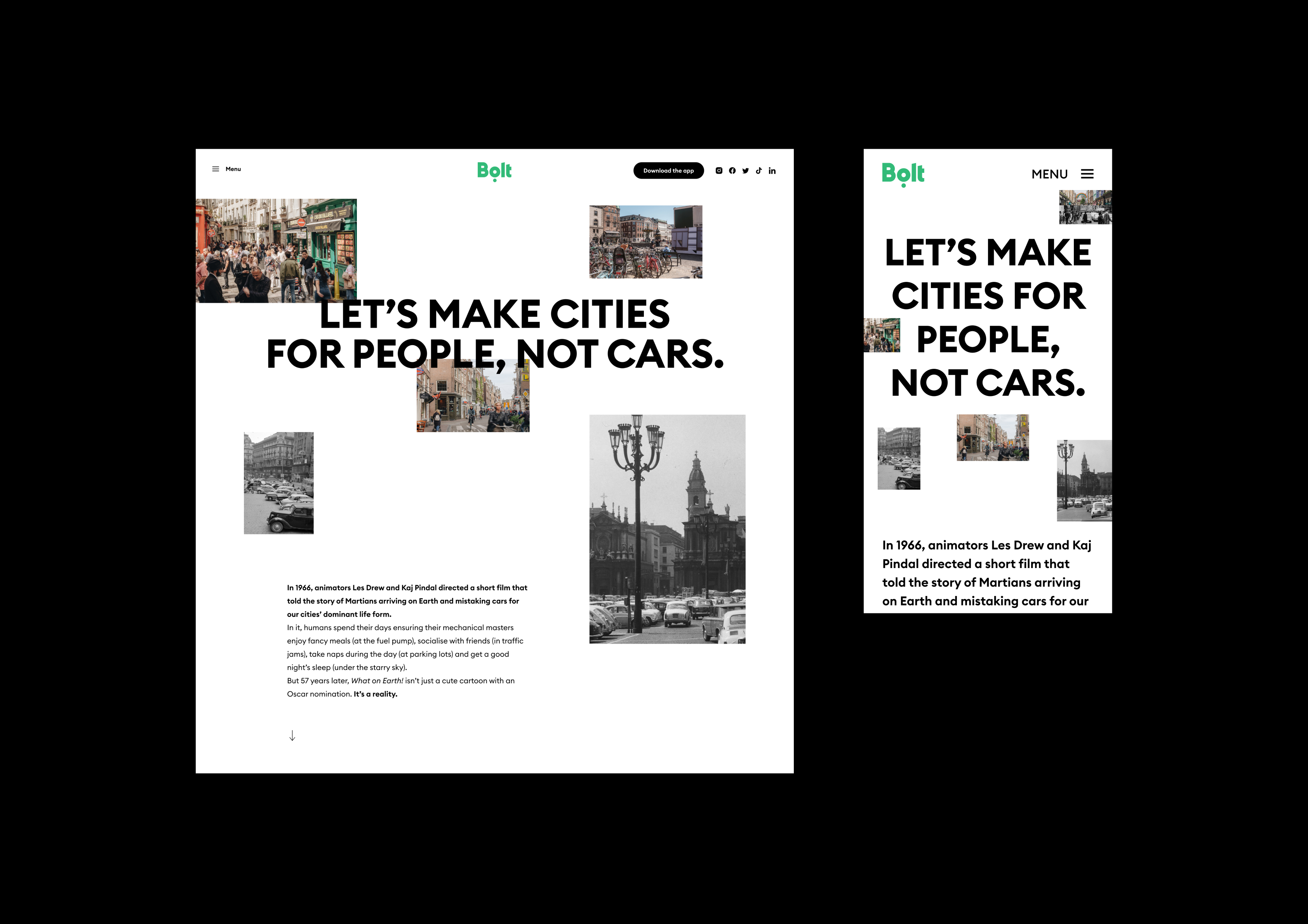Click the mobile lamp post photo

point(1084,480)
